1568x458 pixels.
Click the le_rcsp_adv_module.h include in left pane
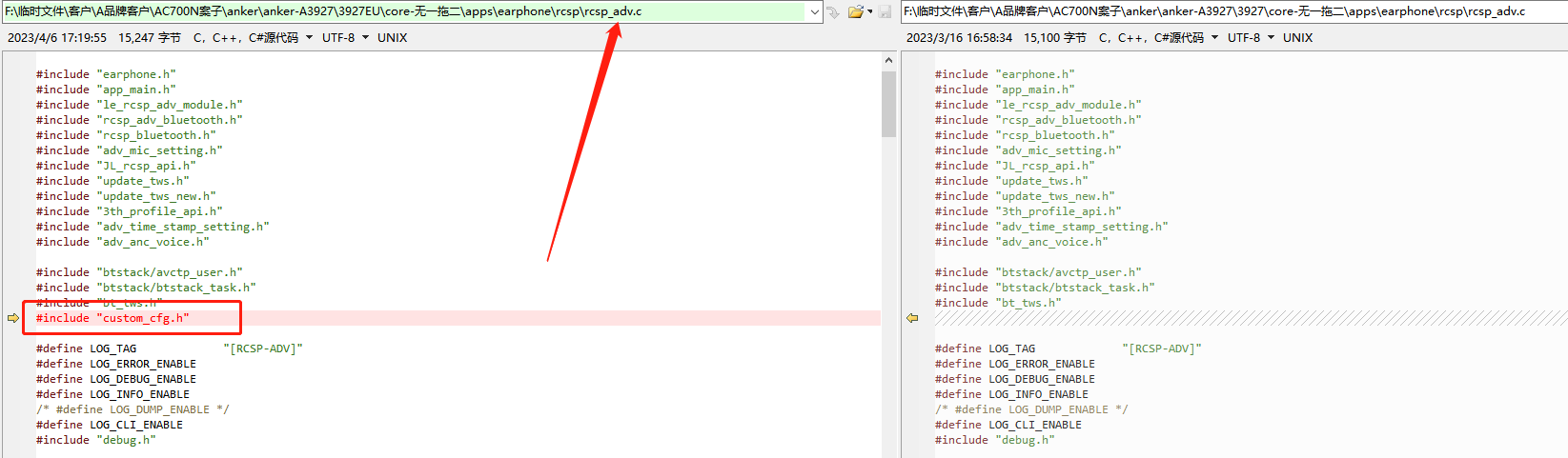tap(139, 105)
